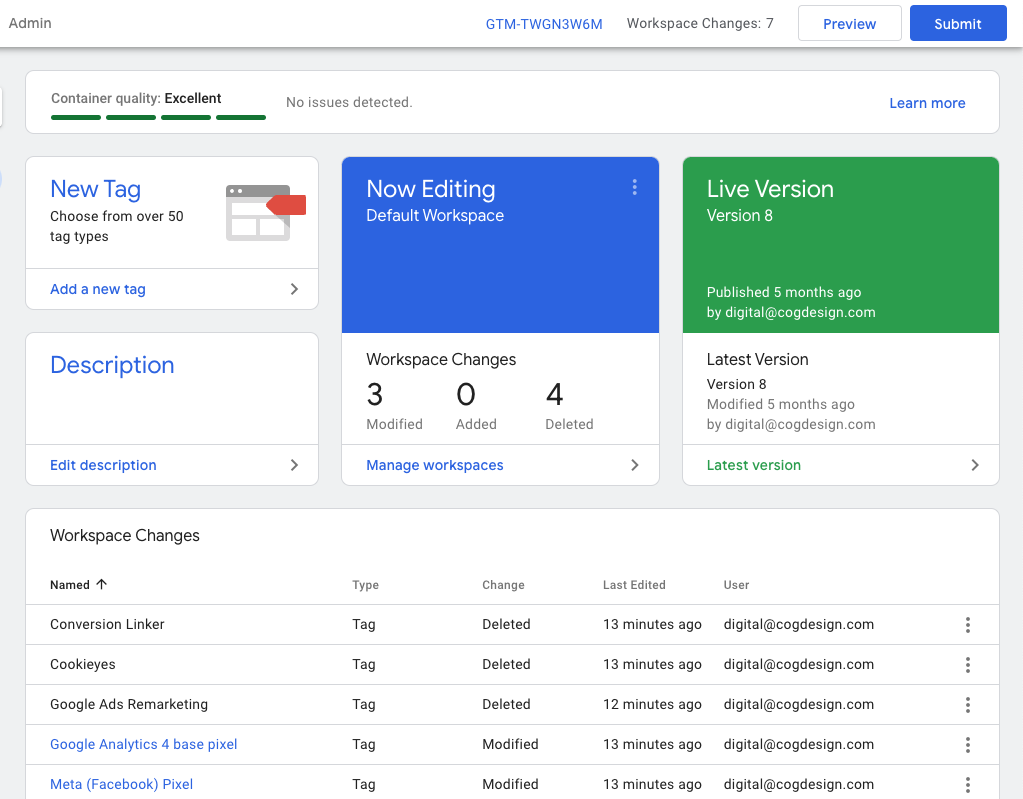Open the Cookieyes row options menu

(968, 665)
